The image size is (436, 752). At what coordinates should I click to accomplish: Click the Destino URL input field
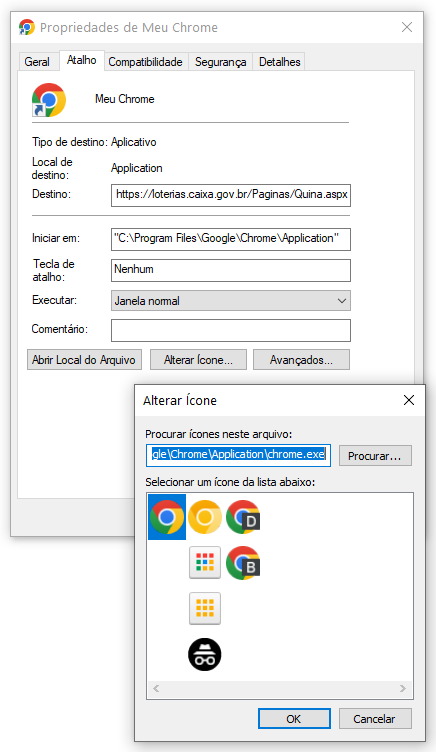(x=231, y=195)
